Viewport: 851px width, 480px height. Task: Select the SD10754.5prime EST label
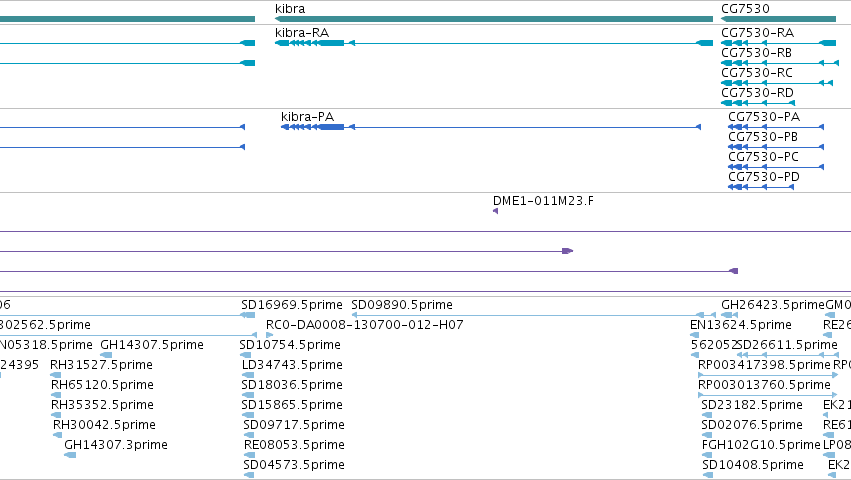point(290,345)
